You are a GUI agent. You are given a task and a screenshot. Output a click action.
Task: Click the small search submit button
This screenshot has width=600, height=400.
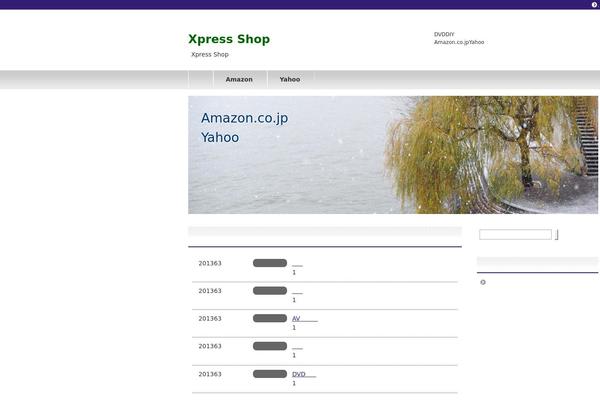[556, 234]
